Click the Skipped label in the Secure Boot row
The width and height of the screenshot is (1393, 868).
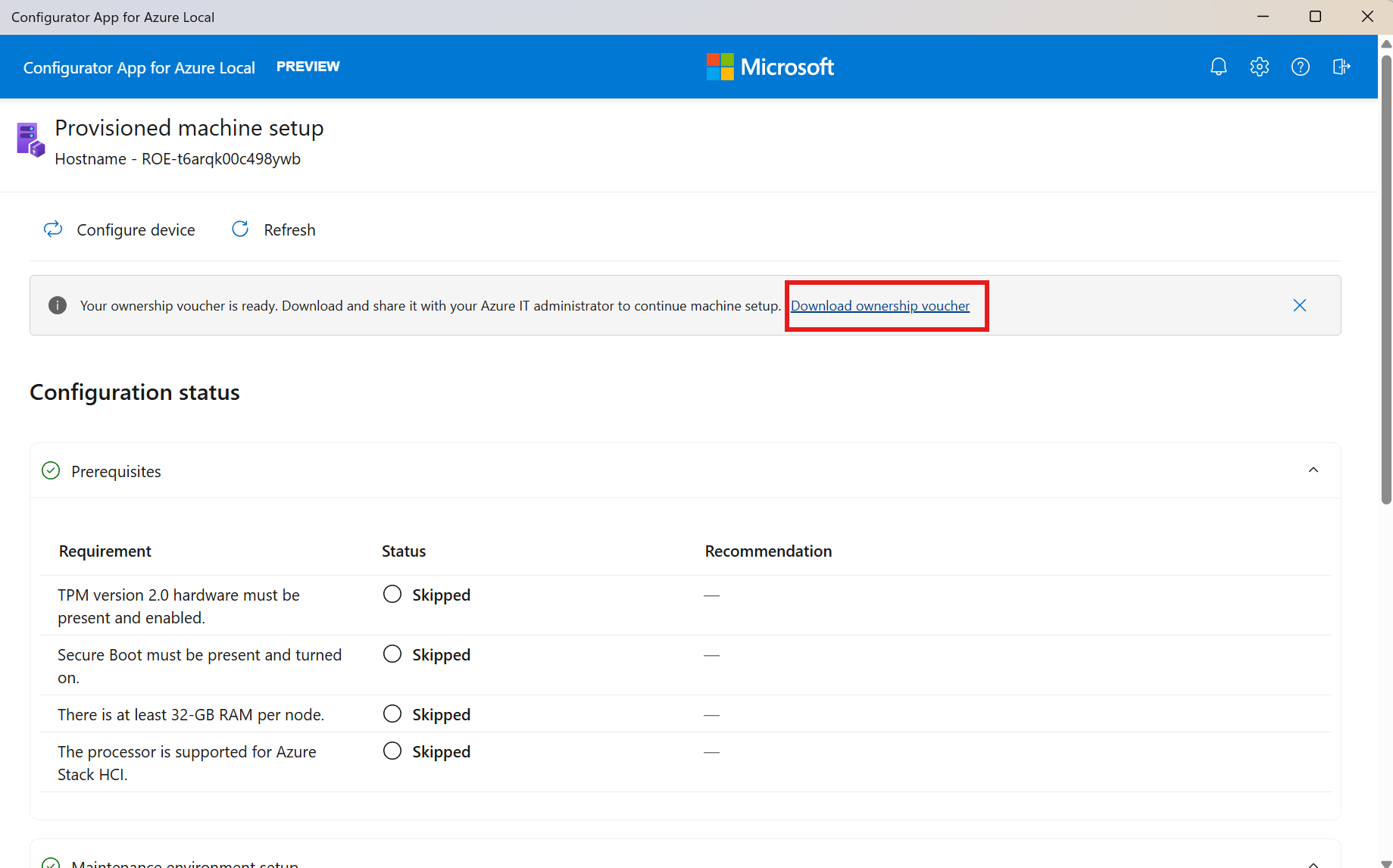click(x=442, y=655)
